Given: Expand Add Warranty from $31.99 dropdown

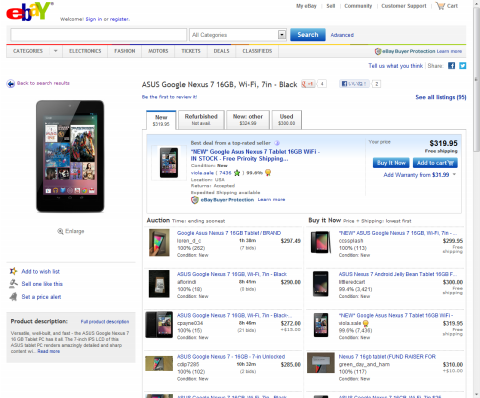Looking at the screenshot, I should (x=454, y=175).
